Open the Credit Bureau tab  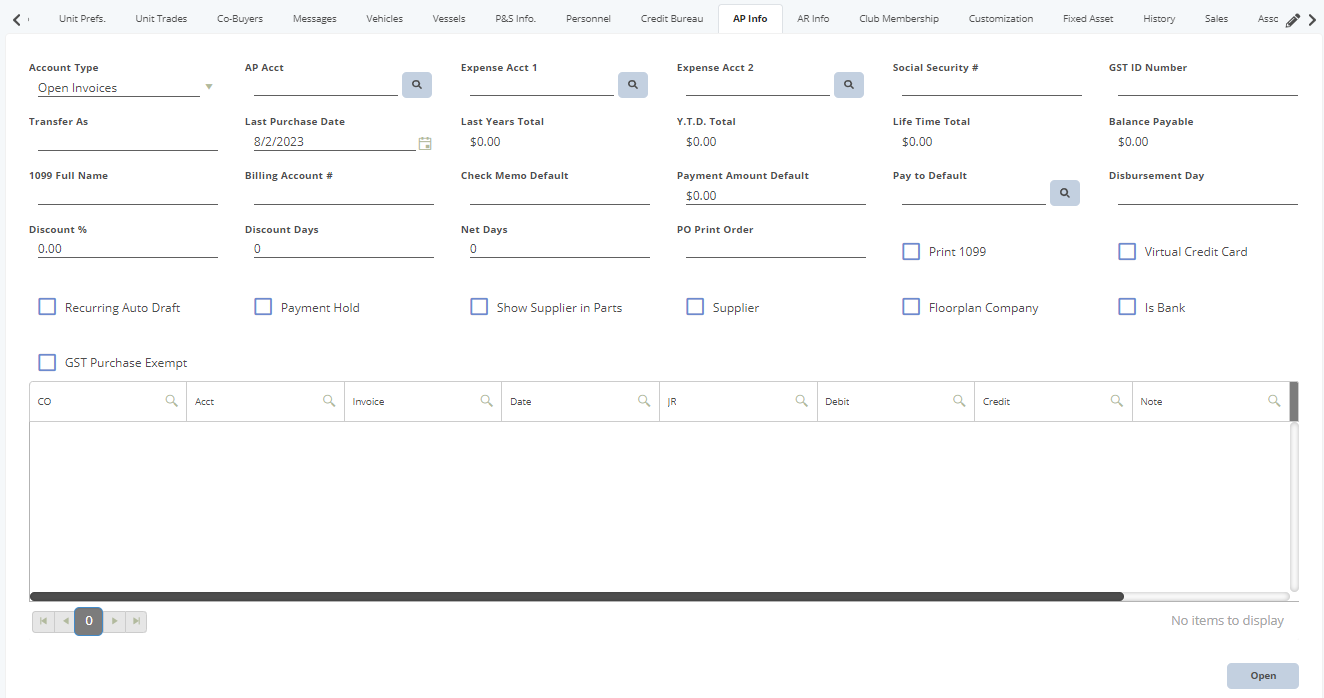coord(671,17)
